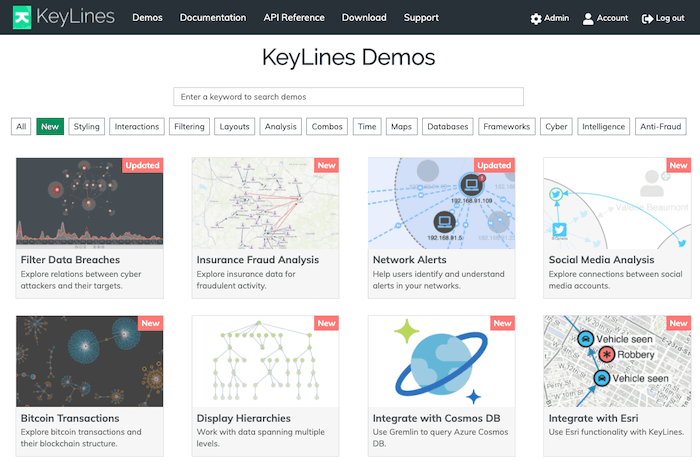Select the Time tag
Image resolution: width=700 pixels, height=460 pixels.
(x=367, y=126)
